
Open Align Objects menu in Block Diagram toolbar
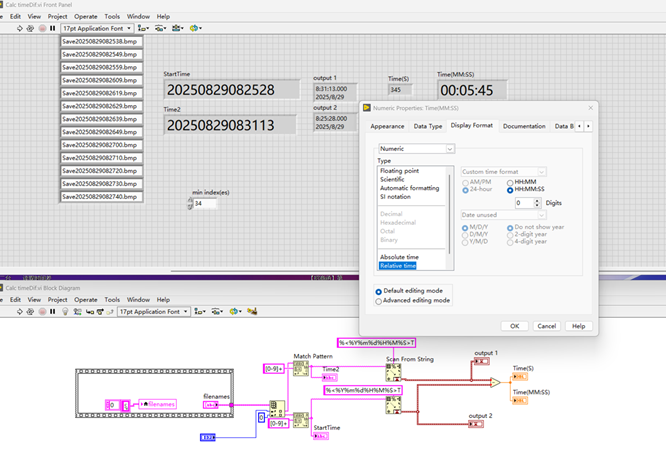pyautogui.click(x=199, y=311)
